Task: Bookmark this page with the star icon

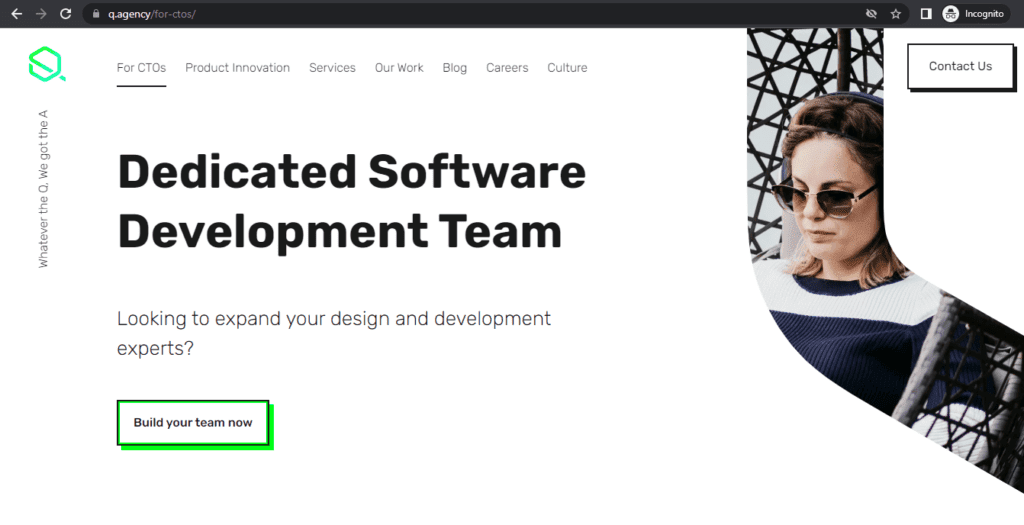Action: tap(896, 14)
